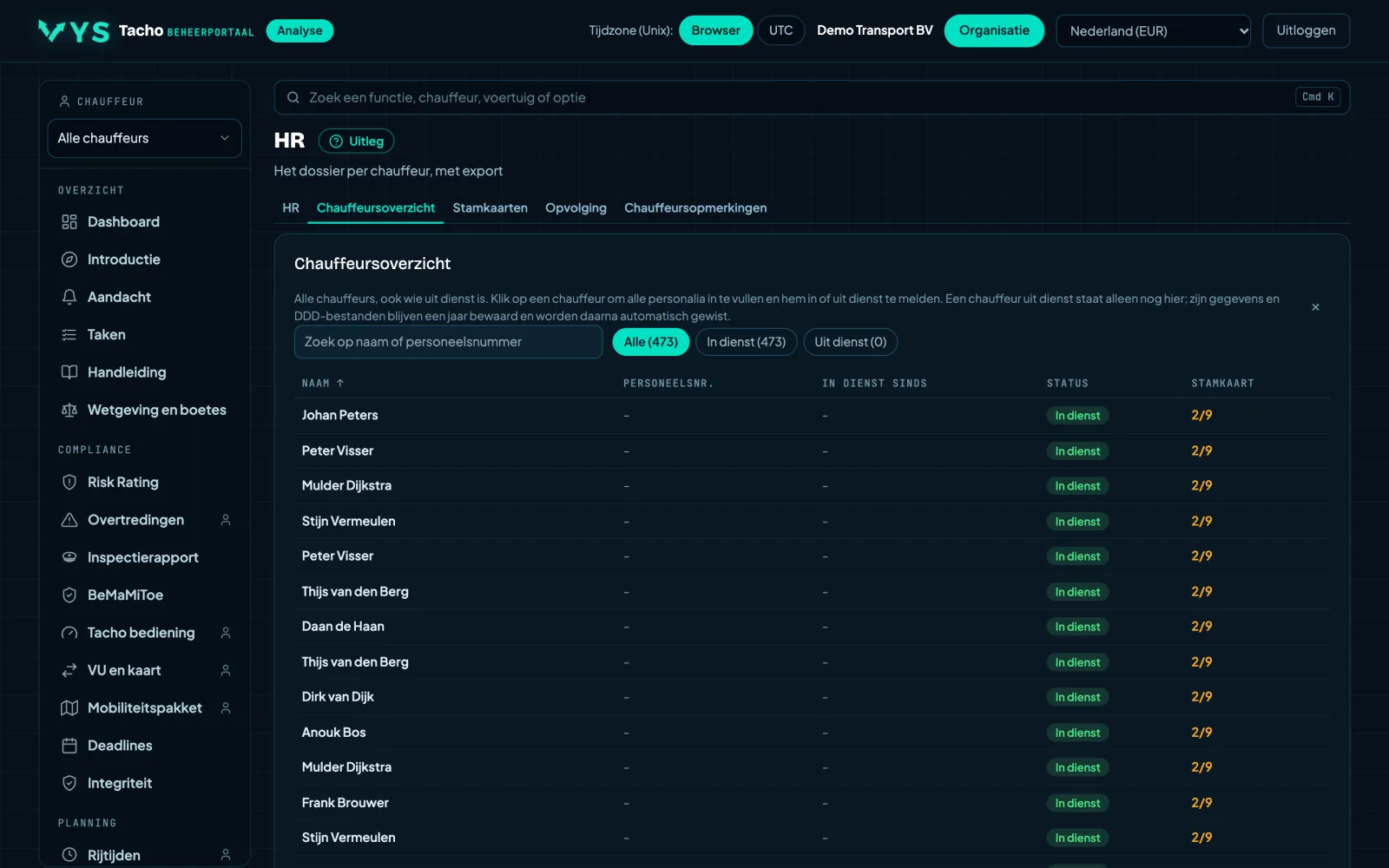Click the Aandacht bell icon
Image resolution: width=1389 pixels, height=868 pixels.
[x=69, y=297]
